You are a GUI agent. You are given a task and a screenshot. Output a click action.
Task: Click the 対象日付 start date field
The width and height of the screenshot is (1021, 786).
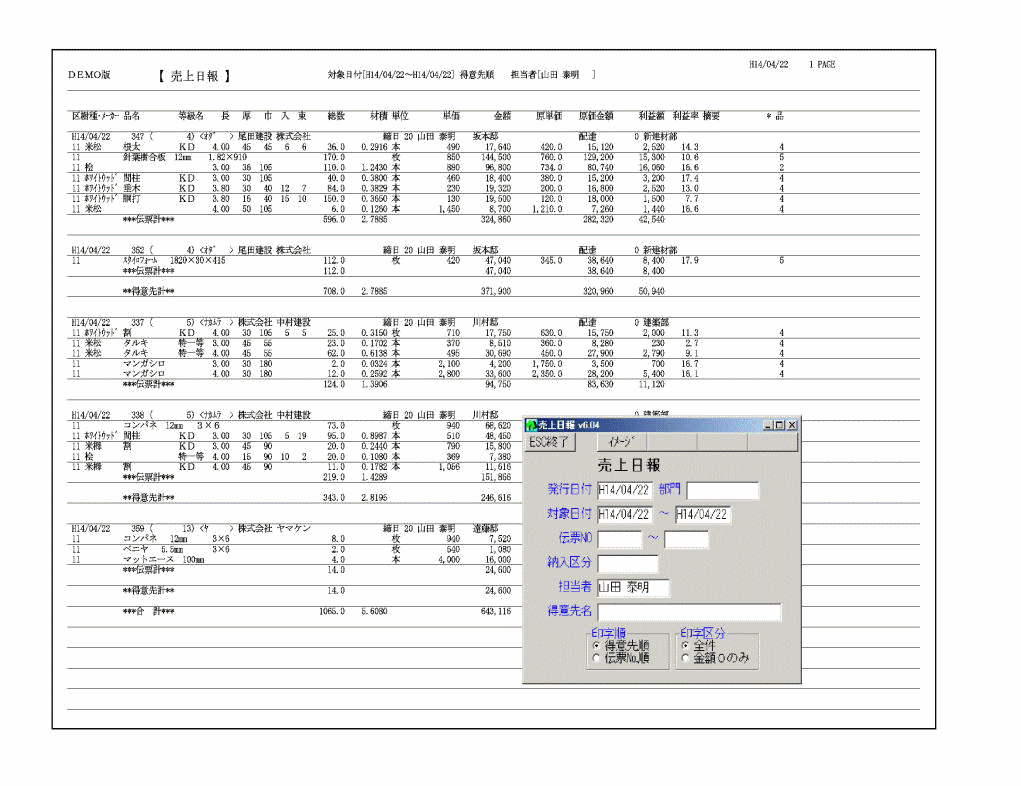tap(624, 514)
